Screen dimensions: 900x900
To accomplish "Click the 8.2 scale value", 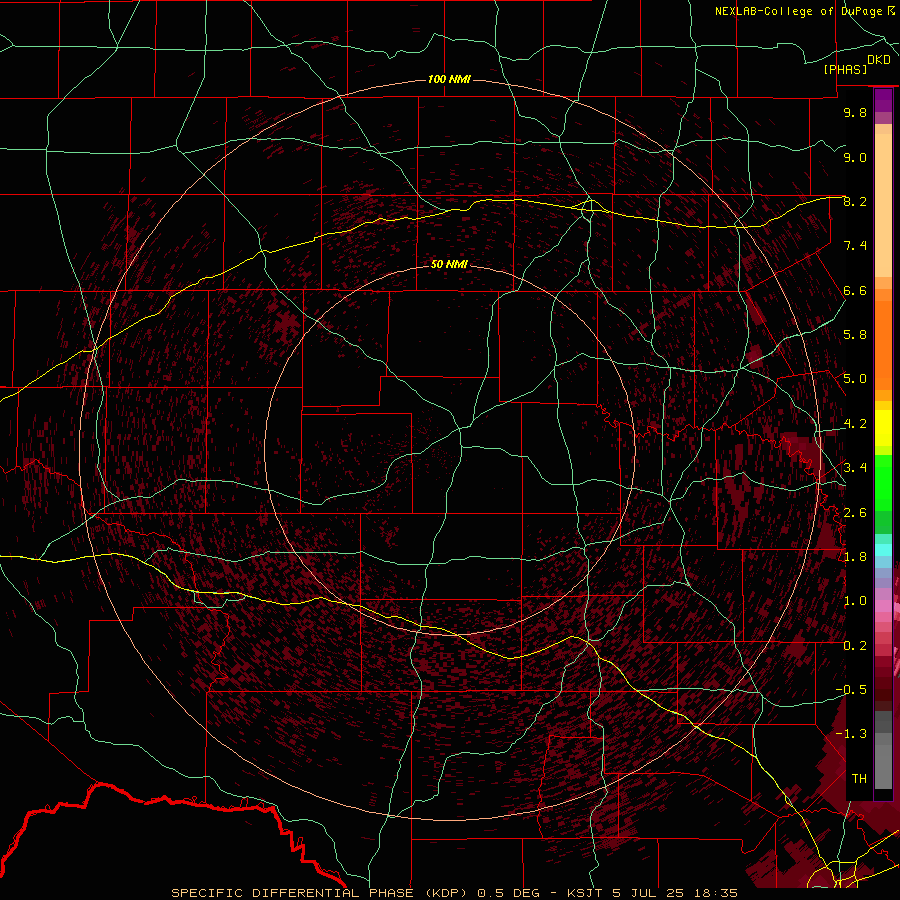I will coord(855,201).
